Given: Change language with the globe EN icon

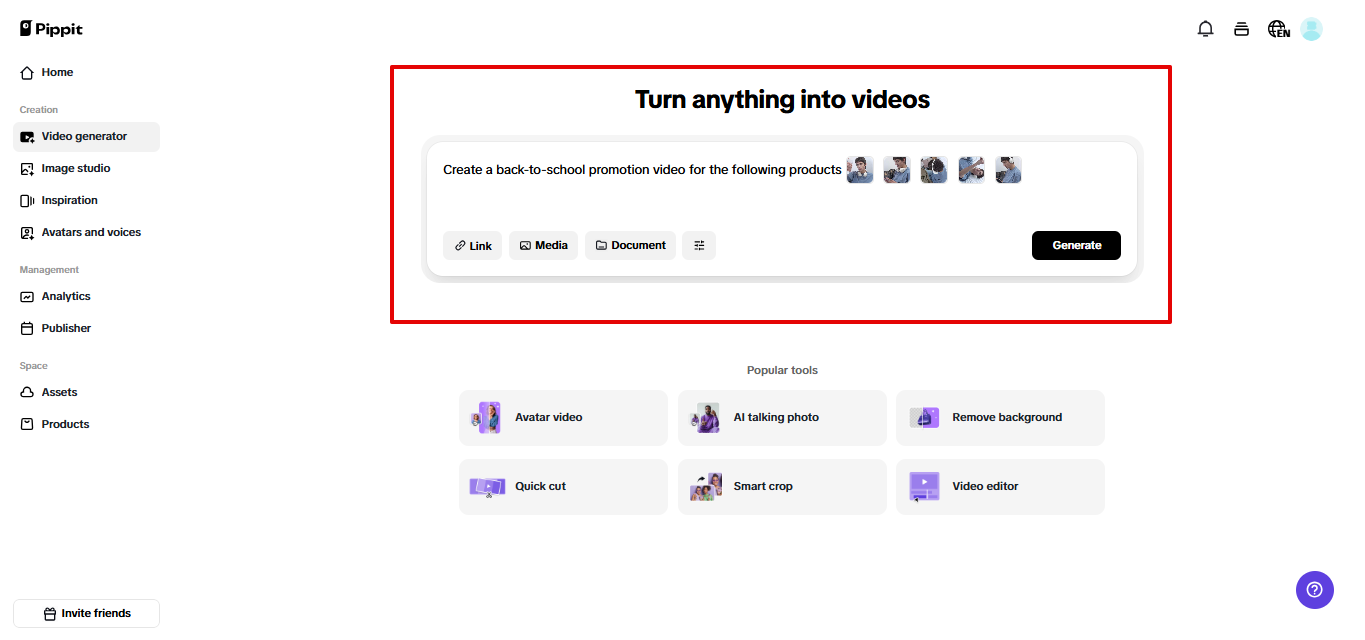Looking at the screenshot, I should click(x=1278, y=29).
